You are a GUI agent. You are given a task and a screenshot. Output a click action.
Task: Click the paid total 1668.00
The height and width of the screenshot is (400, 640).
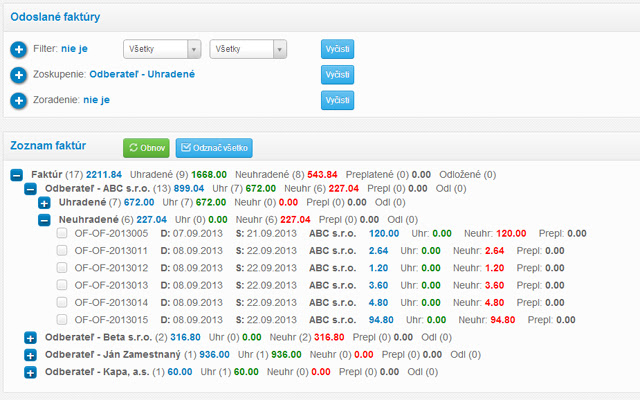click(209, 175)
